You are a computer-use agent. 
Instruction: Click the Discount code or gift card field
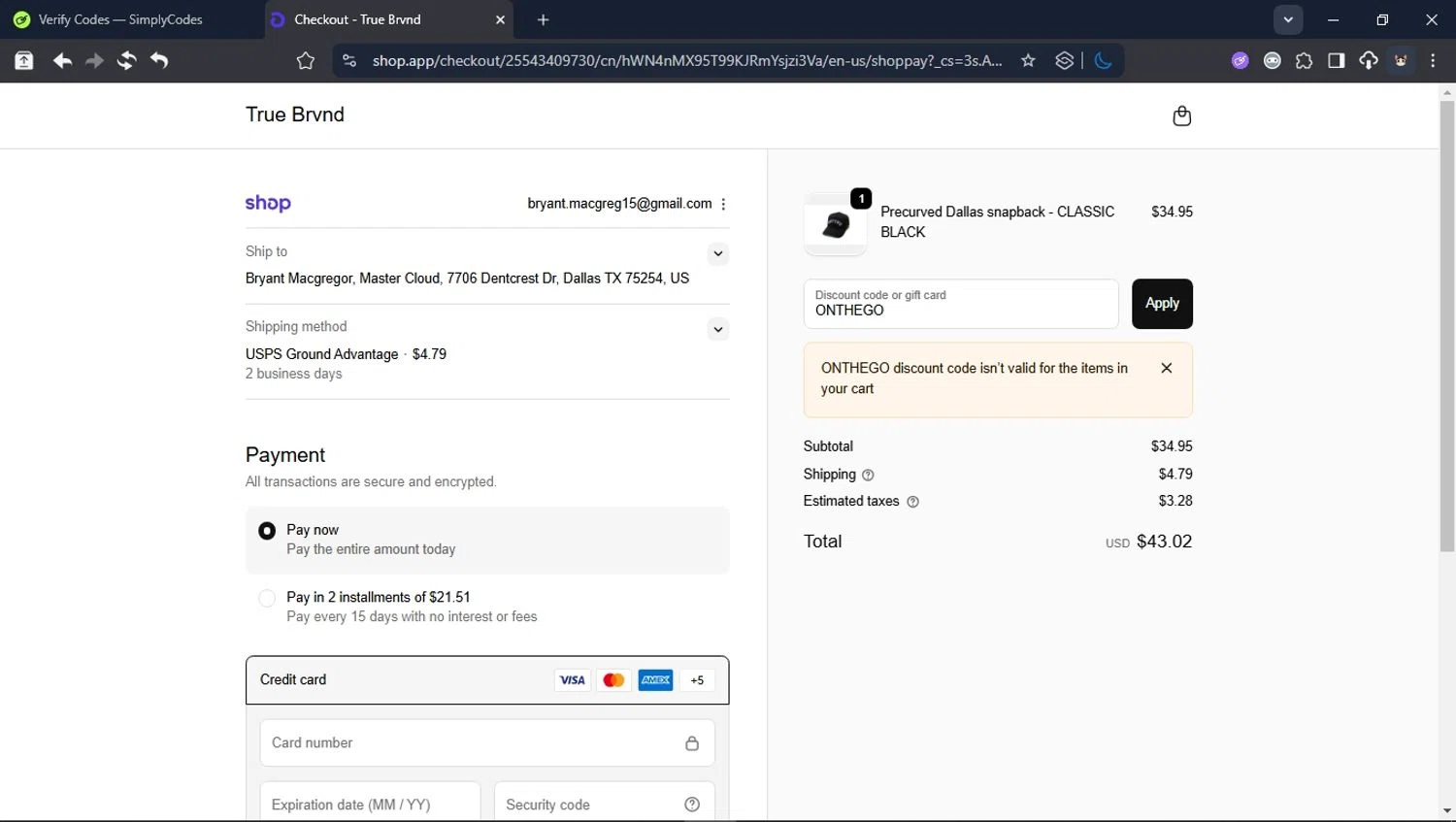click(961, 304)
